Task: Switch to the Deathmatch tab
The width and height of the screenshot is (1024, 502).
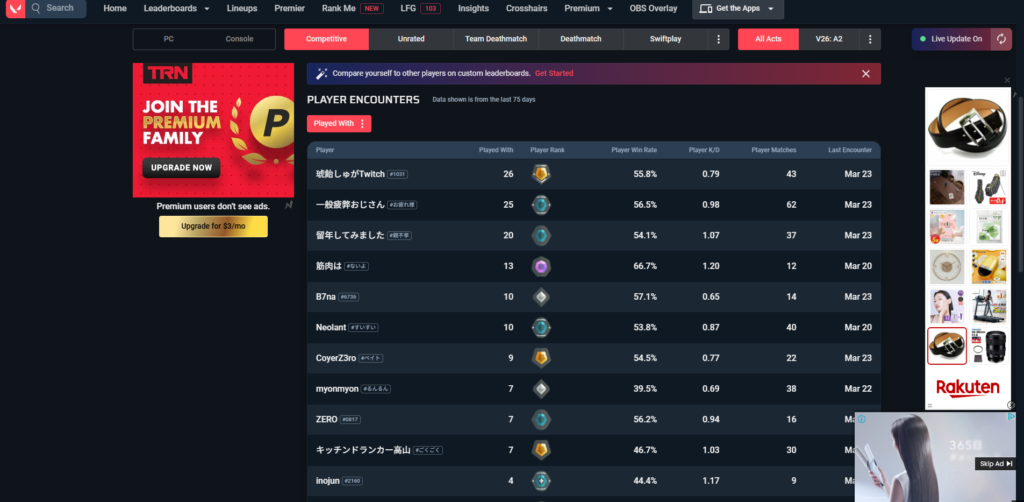Action: pos(580,39)
